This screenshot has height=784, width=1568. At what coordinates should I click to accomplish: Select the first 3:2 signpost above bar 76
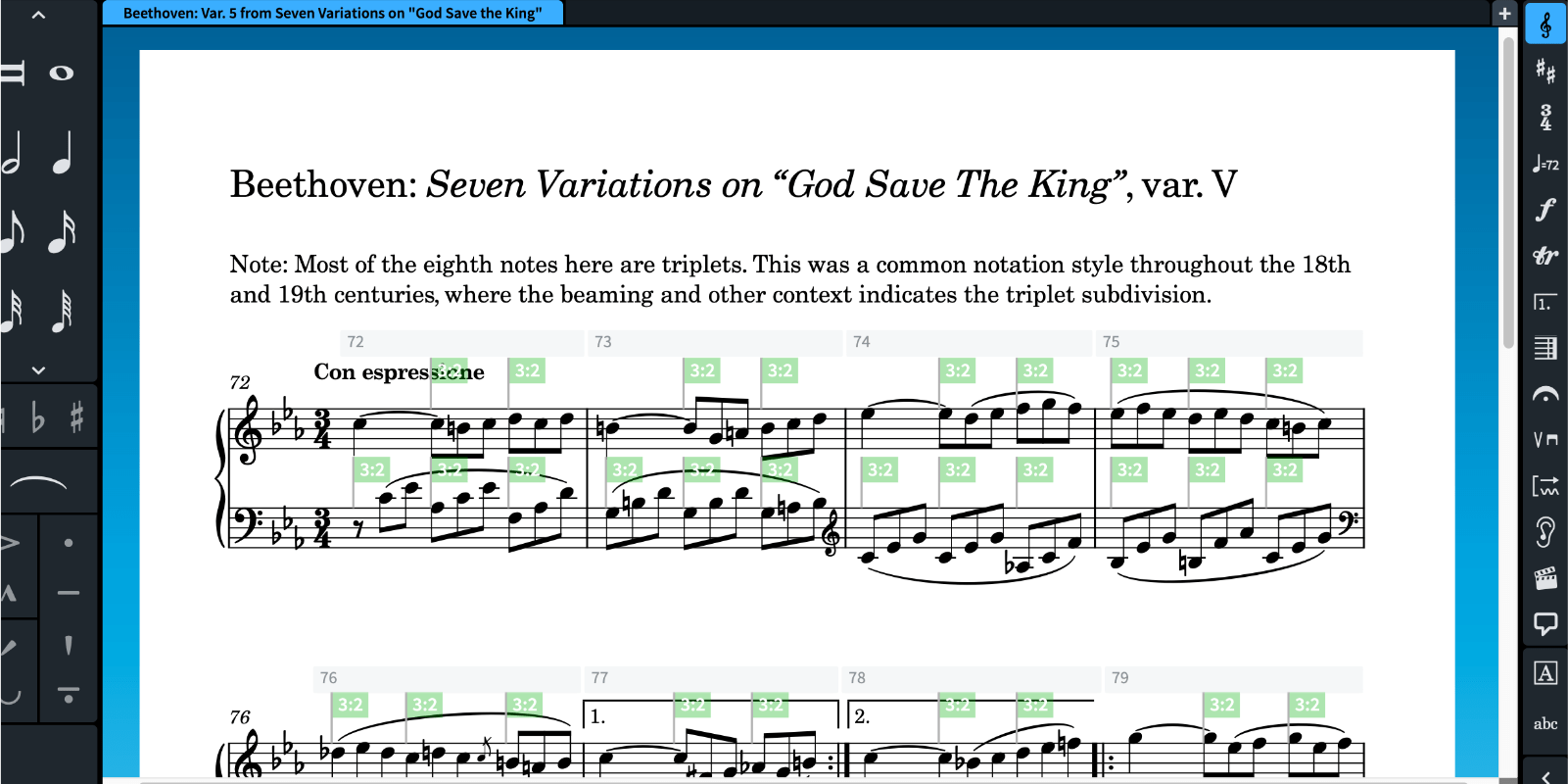350,705
